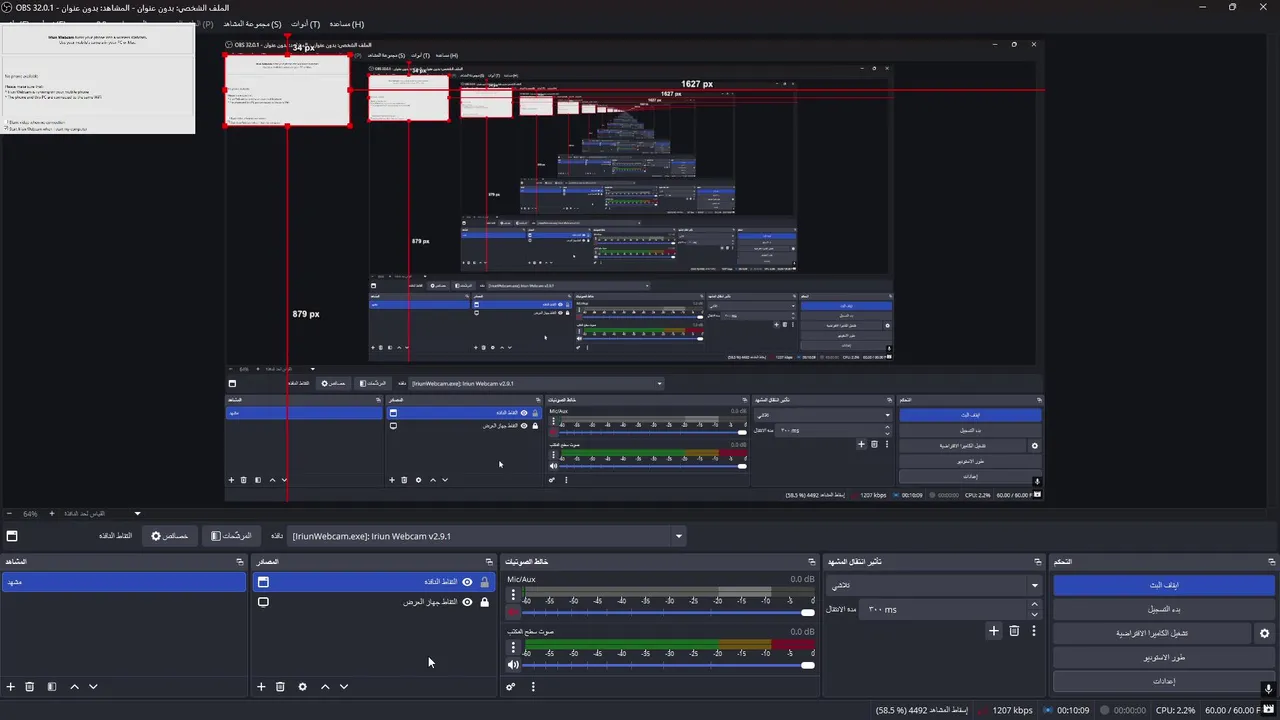Screen dimensions: 1280x720
Task: Adjust the desktop audio volume slider
Action: [x=668, y=665]
